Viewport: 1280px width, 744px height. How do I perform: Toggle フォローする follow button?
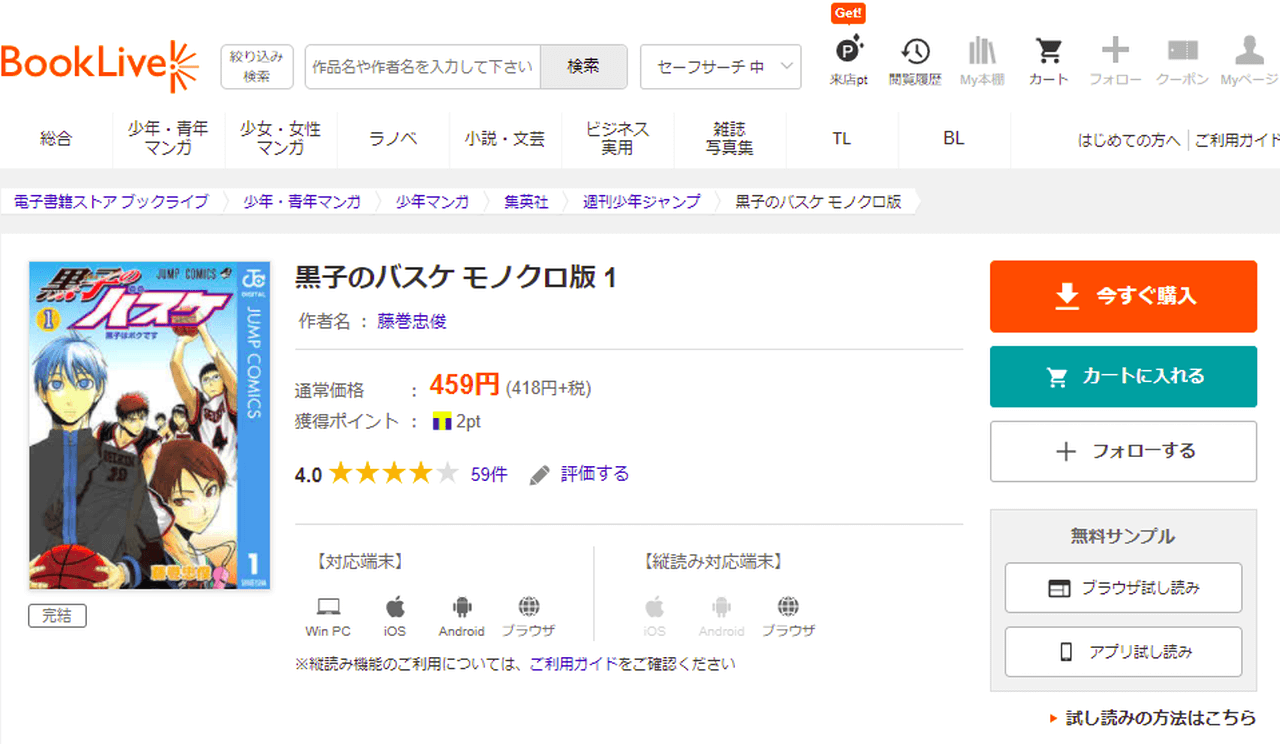1123,451
